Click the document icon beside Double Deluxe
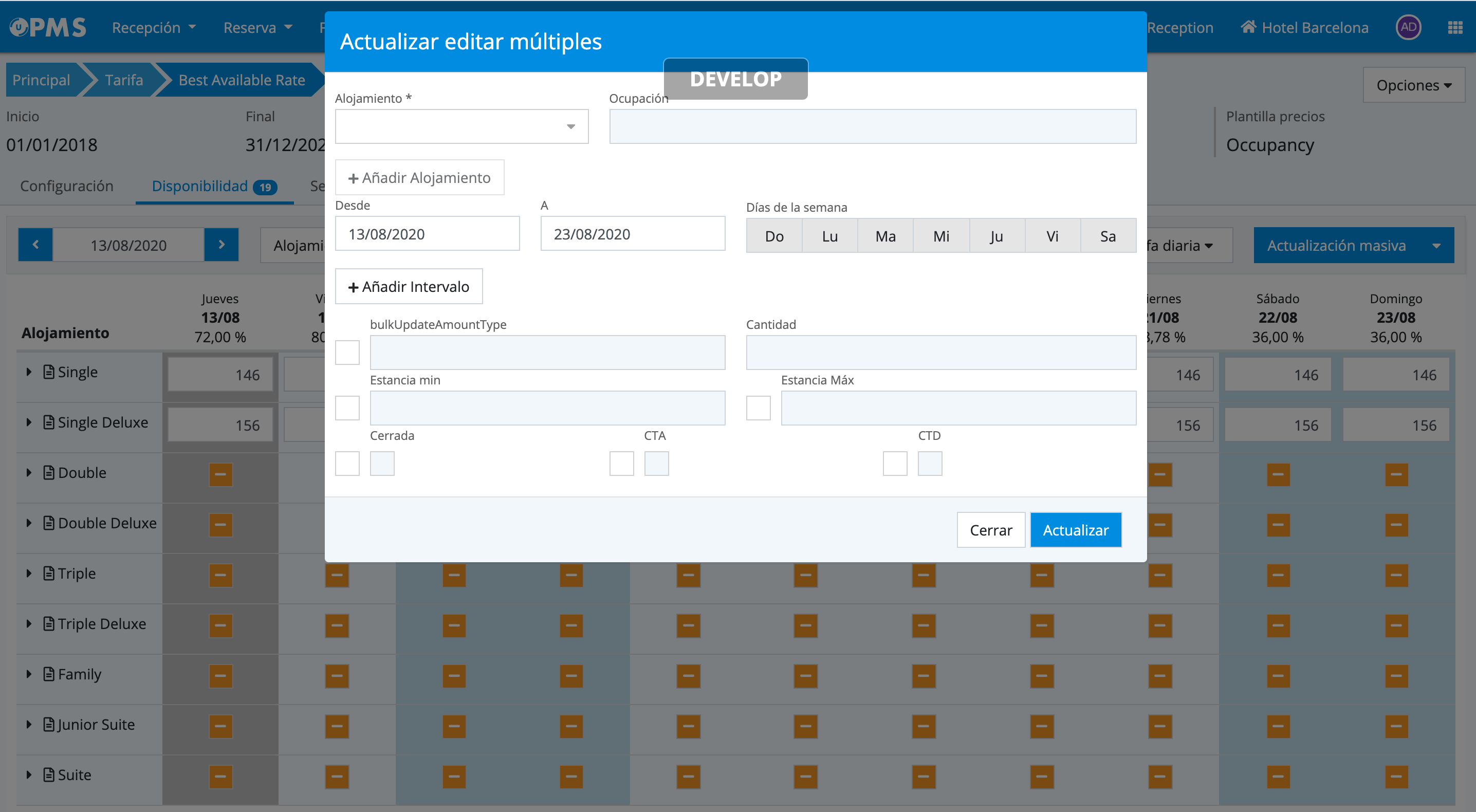Screen dimensions: 1476x812 coord(49,523)
